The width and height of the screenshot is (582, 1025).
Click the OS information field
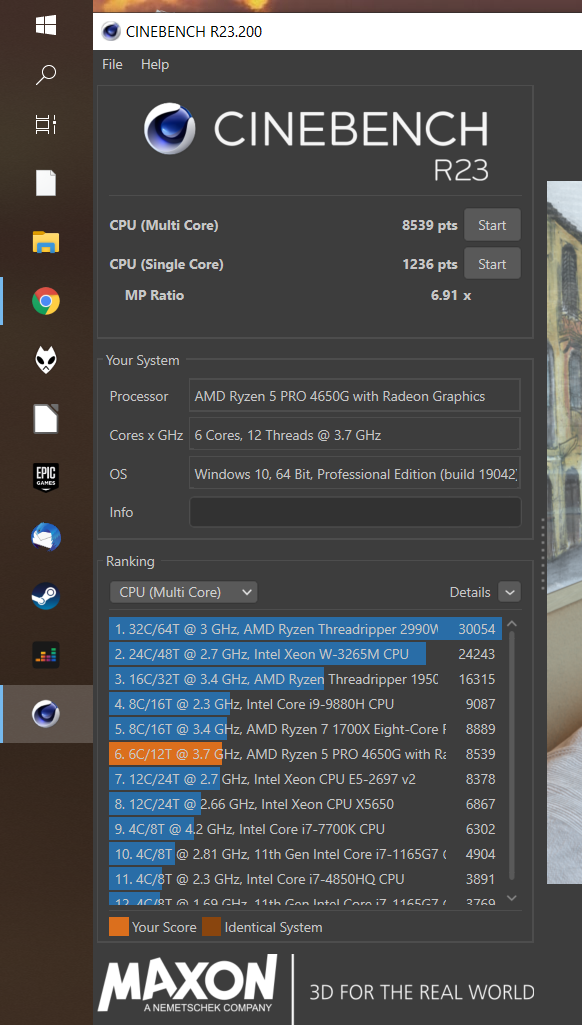click(355, 473)
